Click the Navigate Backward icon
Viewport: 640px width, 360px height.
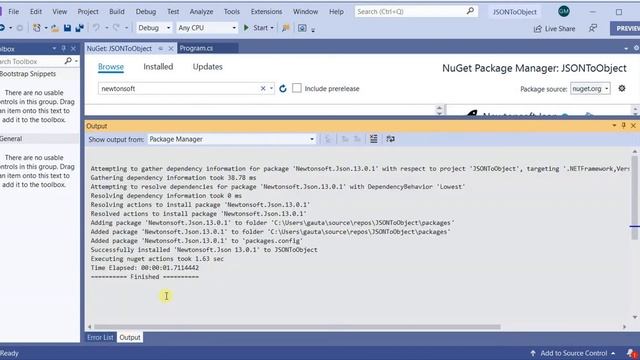pos(2,28)
